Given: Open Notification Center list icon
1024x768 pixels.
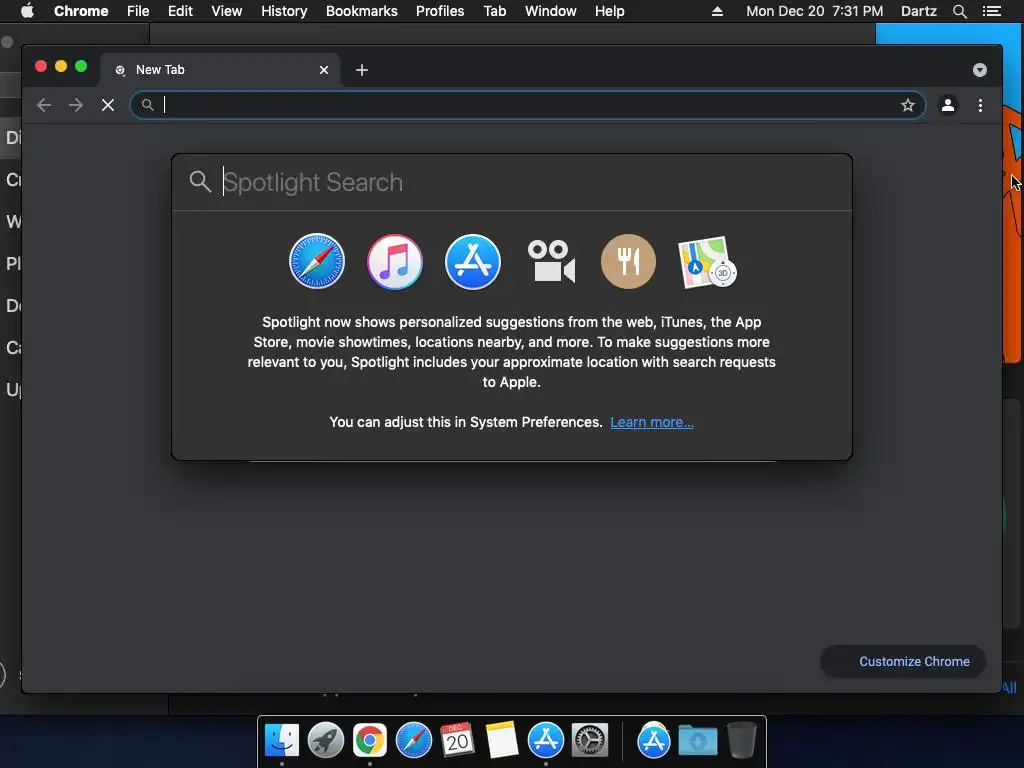Looking at the screenshot, I should 991,11.
